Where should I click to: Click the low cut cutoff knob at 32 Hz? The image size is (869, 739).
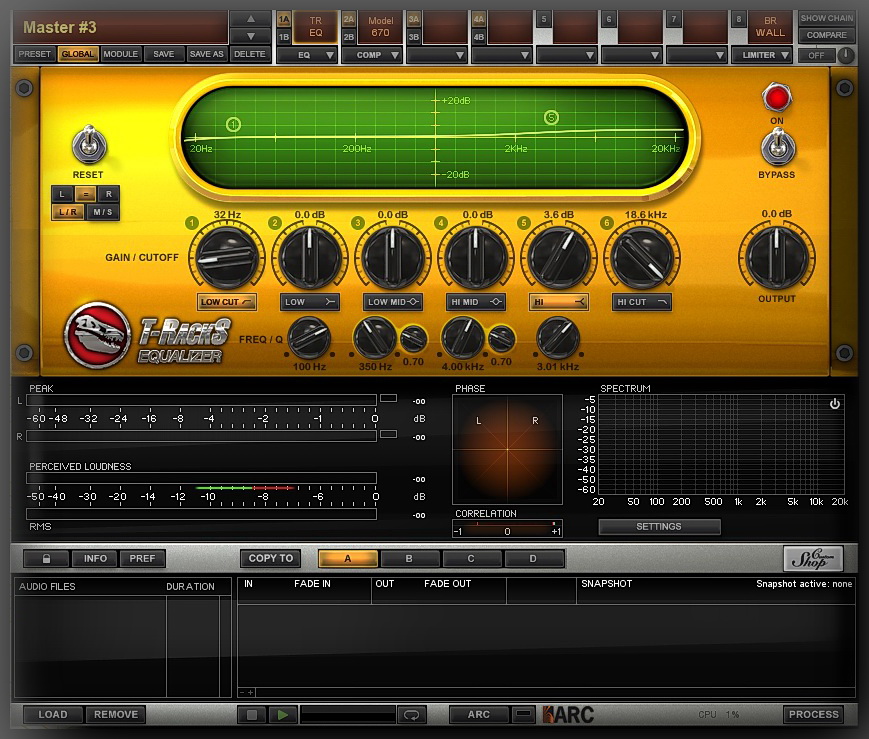coord(227,258)
